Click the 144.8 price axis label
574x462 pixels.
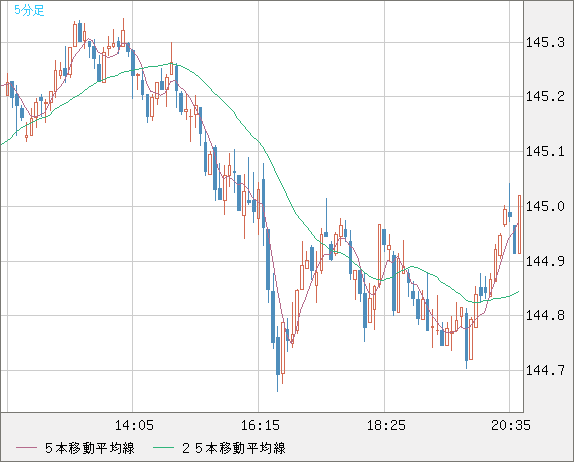[x=545, y=315]
